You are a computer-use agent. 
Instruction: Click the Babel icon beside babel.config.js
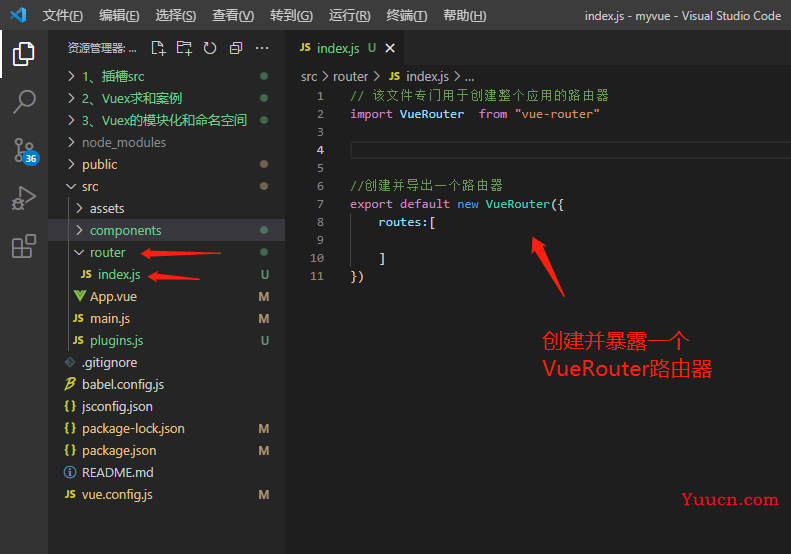coord(70,384)
